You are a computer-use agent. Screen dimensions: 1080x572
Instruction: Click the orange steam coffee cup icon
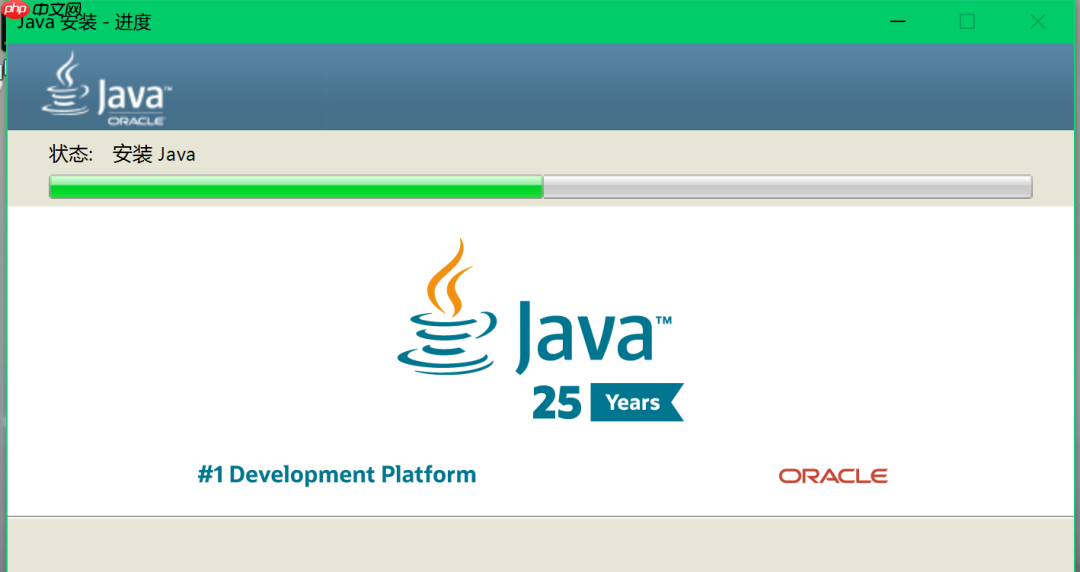pos(446,307)
